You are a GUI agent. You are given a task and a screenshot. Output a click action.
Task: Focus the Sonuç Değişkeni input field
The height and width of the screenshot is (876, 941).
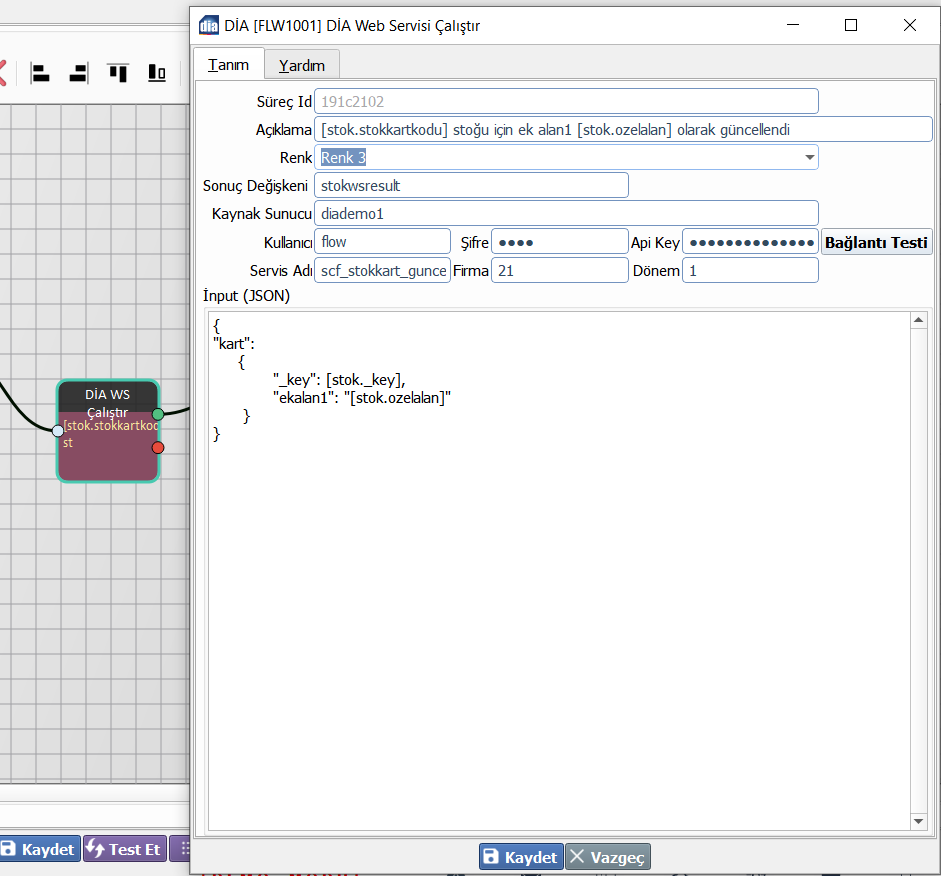(x=471, y=185)
